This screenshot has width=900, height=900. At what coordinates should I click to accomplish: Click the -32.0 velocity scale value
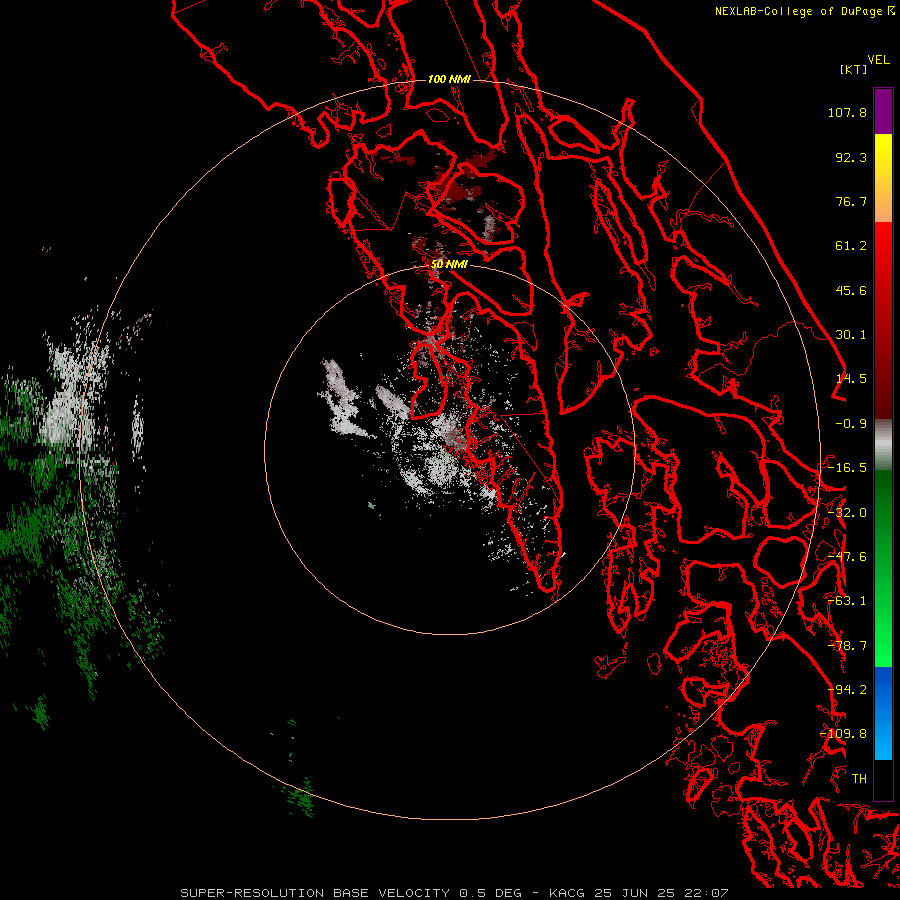[847, 513]
